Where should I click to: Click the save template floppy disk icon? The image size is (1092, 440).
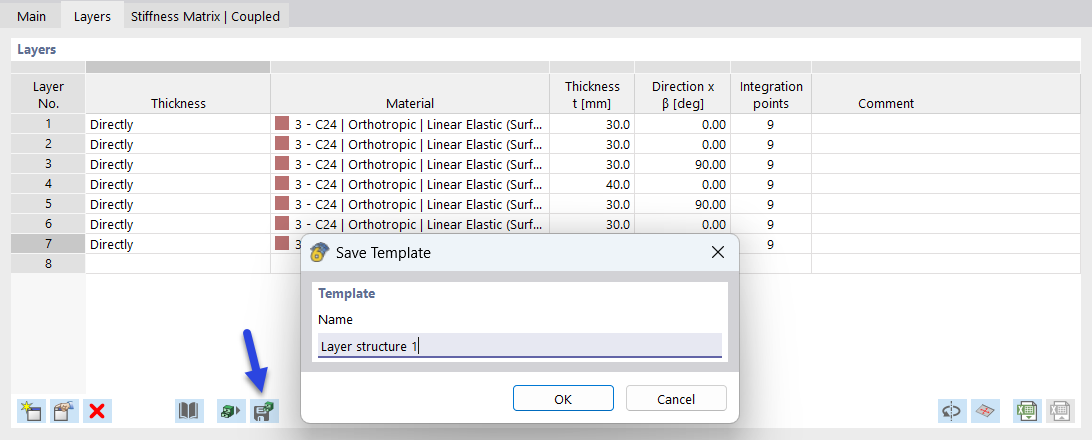coord(265,410)
